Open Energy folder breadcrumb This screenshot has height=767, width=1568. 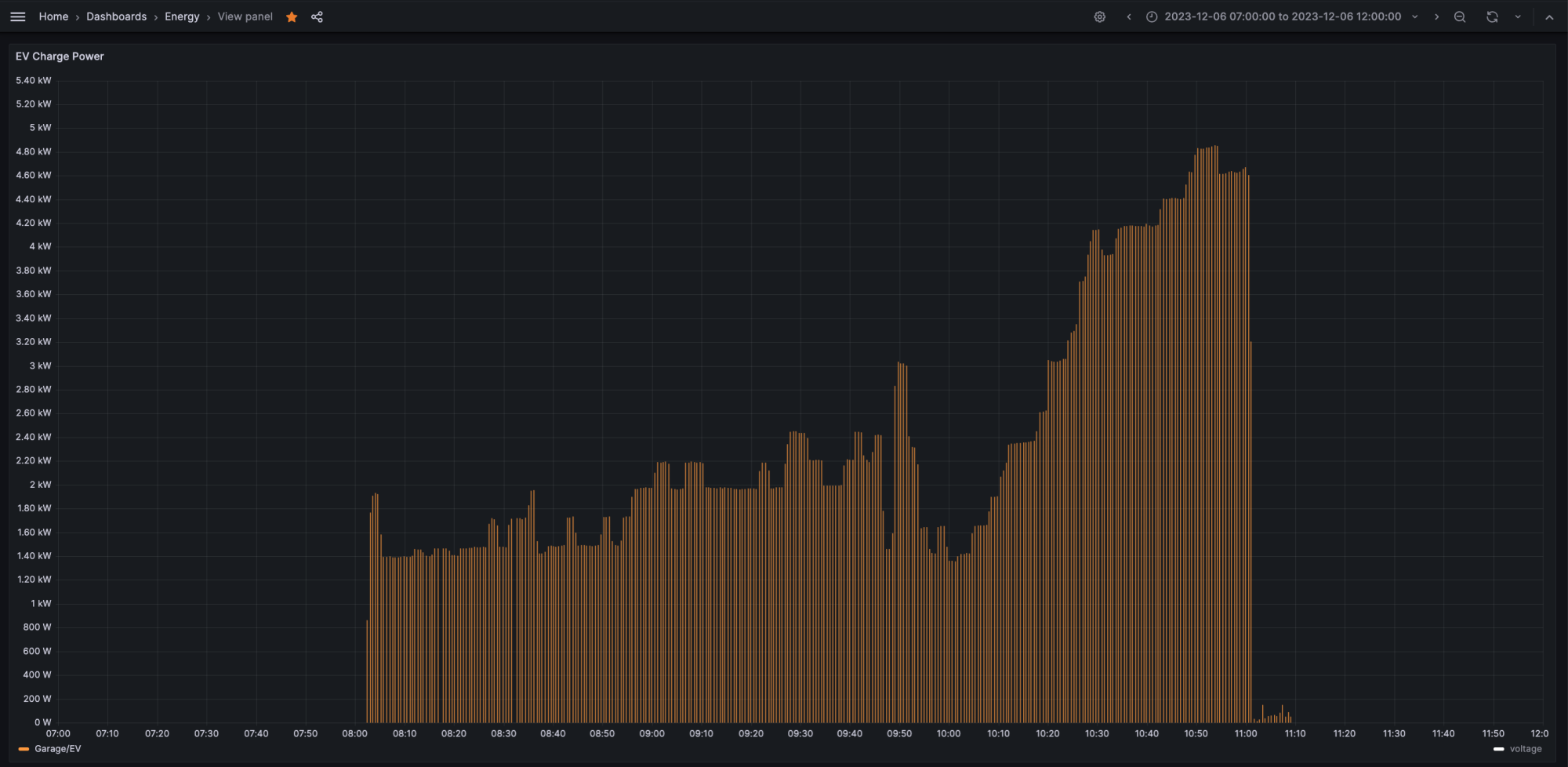click(182, 16)
